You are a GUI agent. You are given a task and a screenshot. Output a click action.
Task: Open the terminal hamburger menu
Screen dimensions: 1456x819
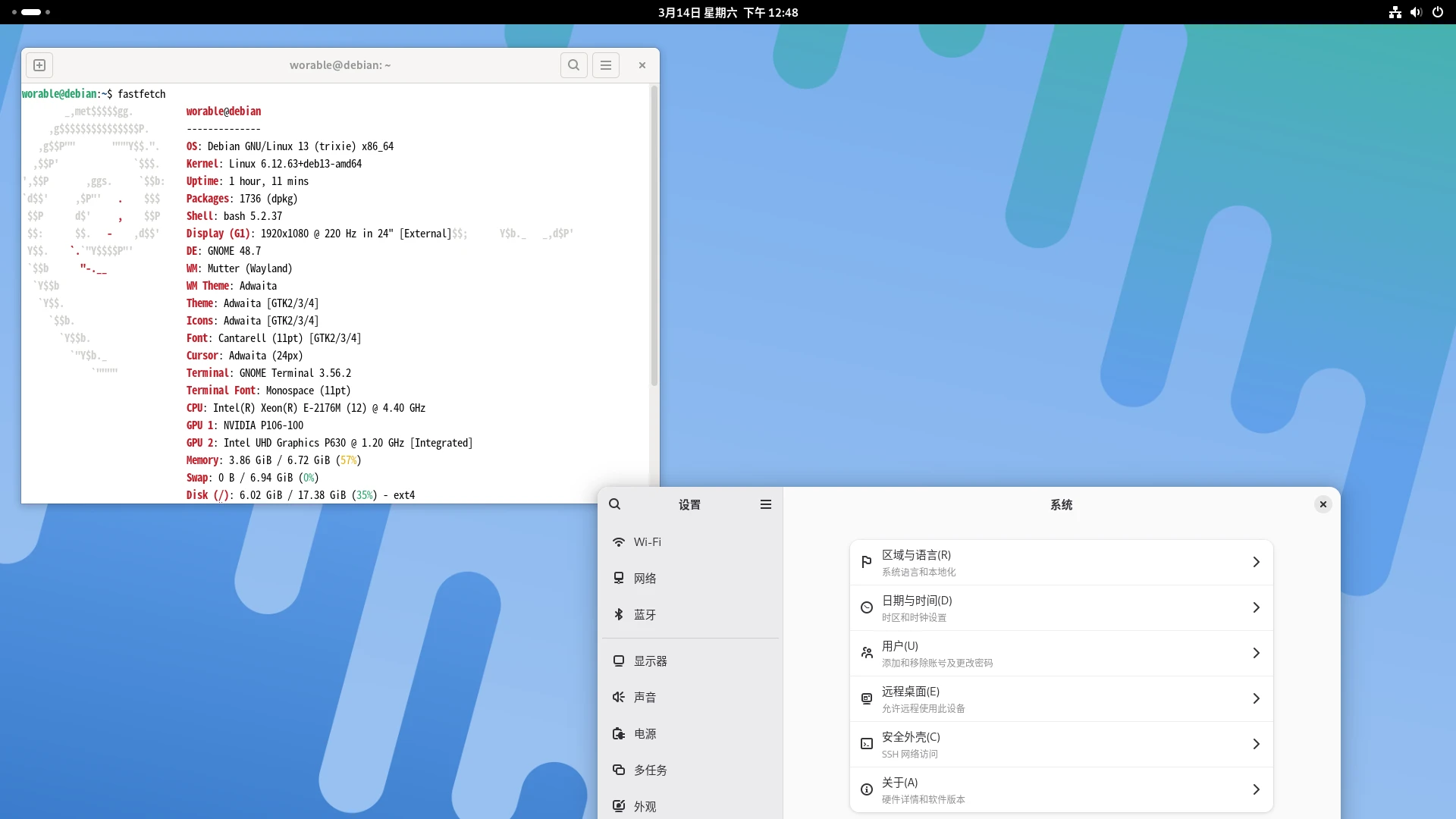606,65
